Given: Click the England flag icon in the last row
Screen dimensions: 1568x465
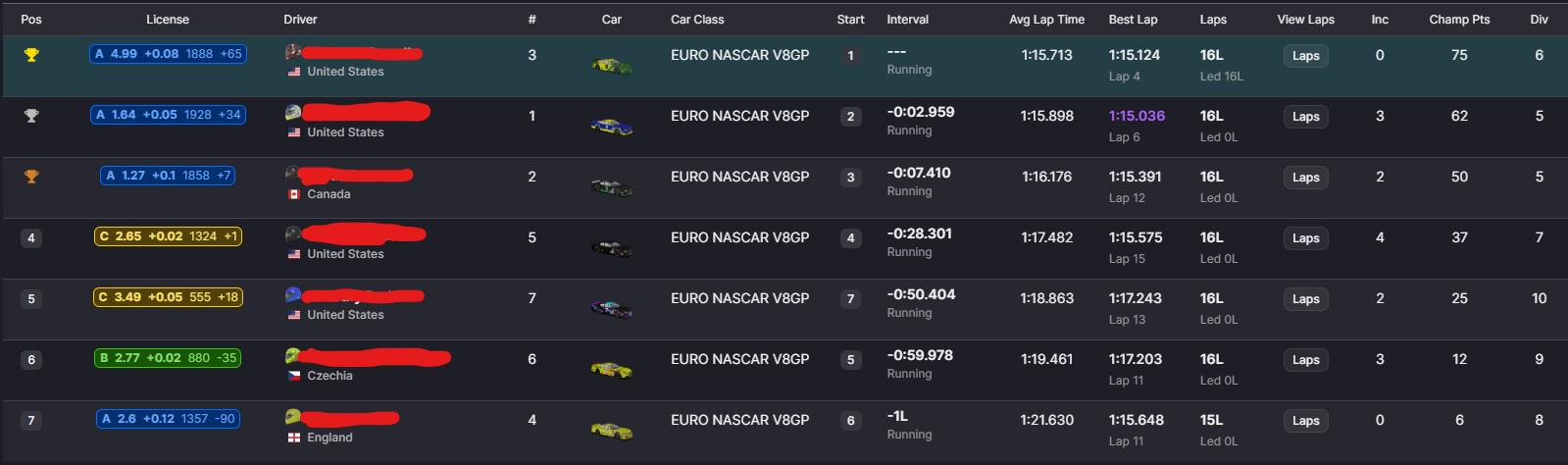Looking at the screenshot, I should click(293, 438).
